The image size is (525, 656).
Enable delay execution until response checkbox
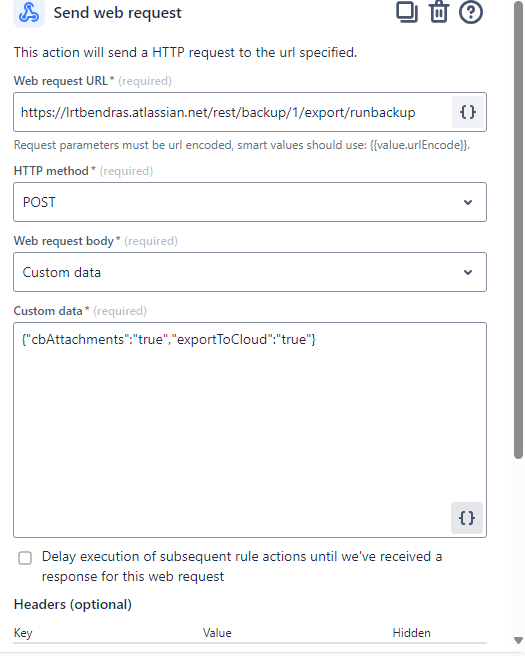click(x=25, y=558)
